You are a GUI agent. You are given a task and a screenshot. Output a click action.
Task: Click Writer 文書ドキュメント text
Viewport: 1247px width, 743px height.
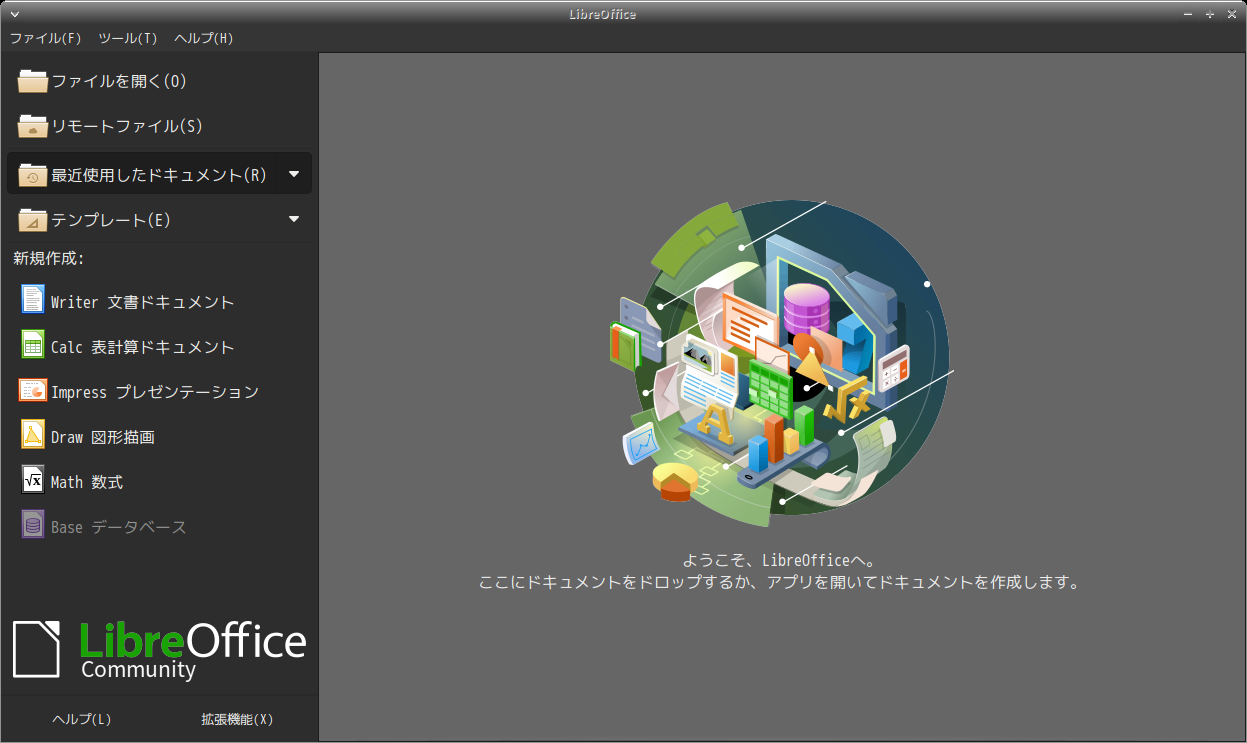(143, 302)
